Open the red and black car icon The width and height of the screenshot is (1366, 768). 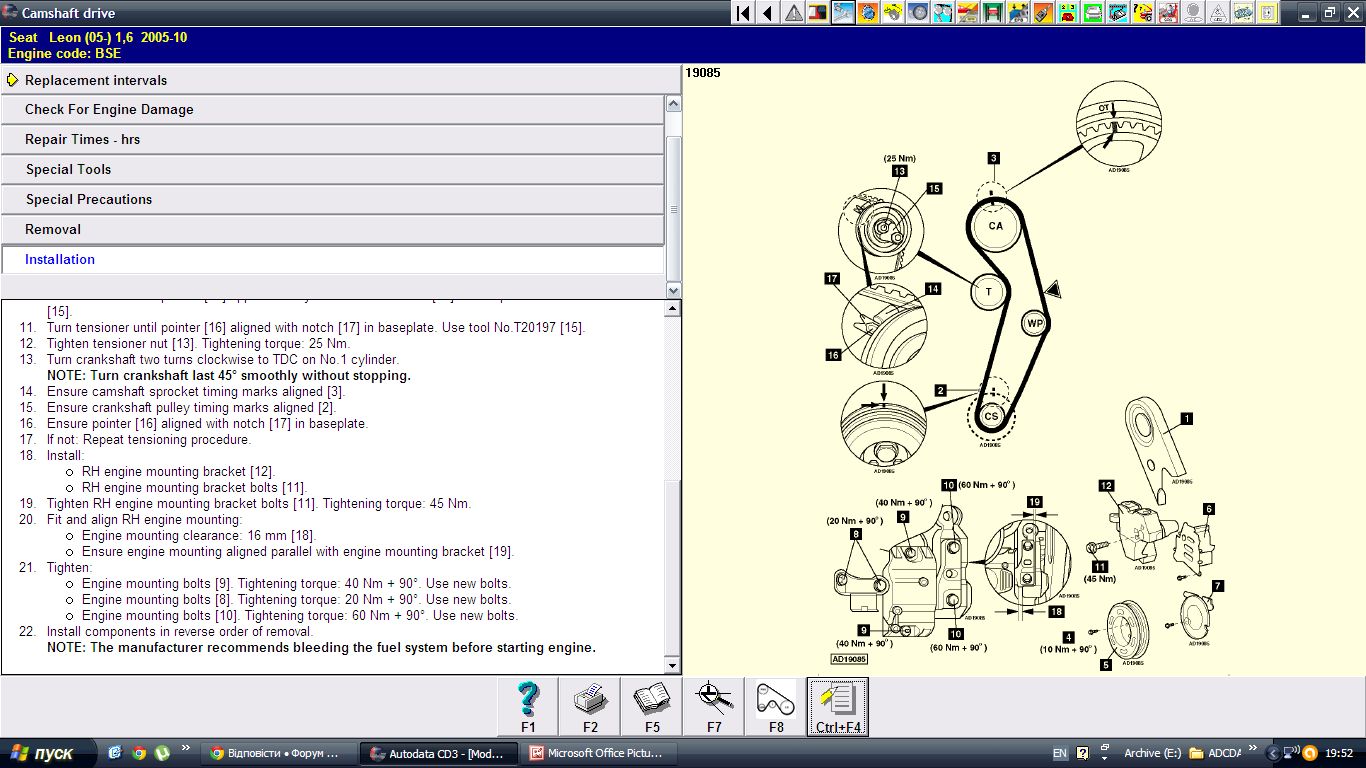pos(818,13)
